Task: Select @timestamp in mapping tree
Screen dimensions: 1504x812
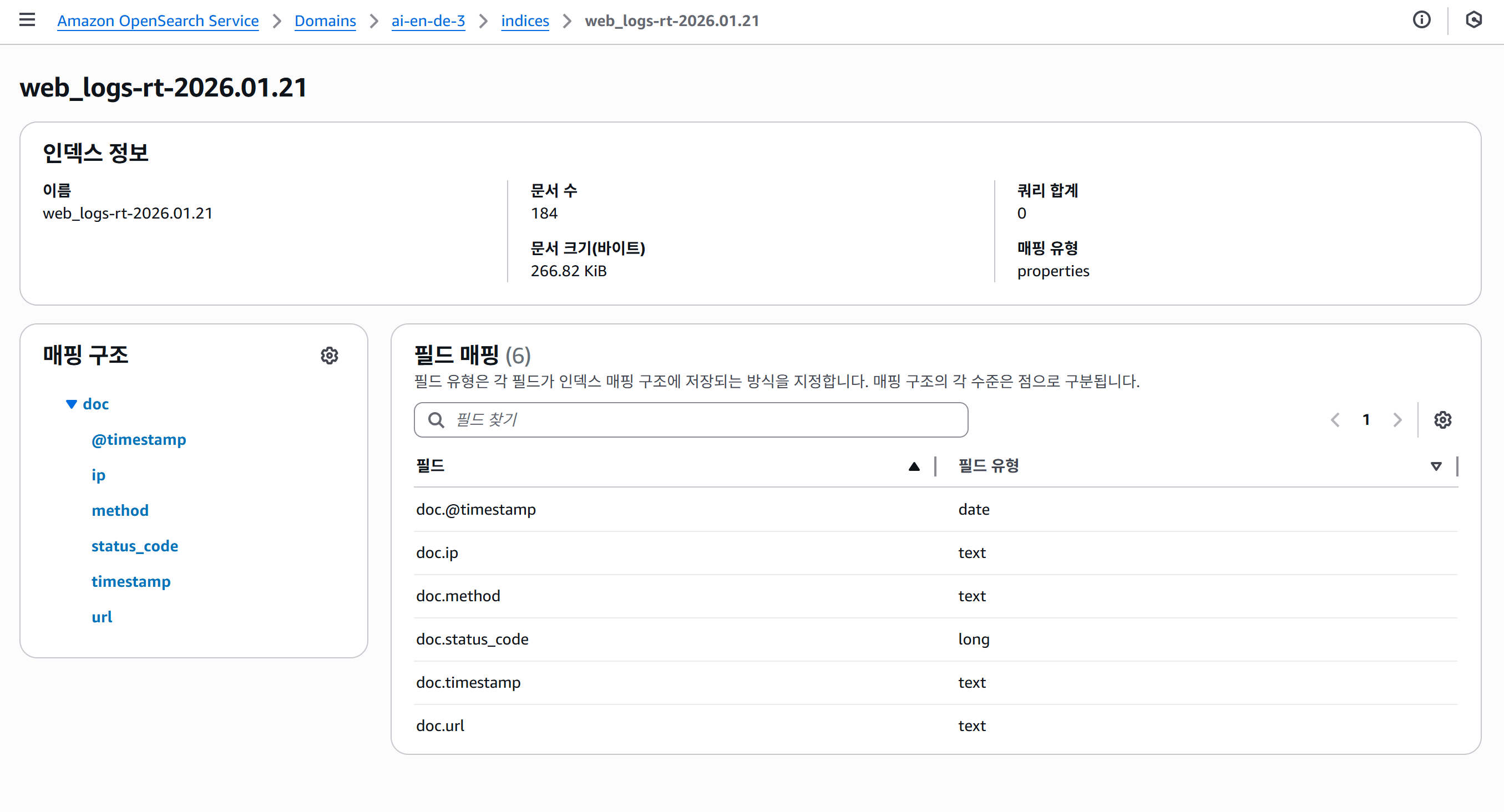Action: pos(138,440)
